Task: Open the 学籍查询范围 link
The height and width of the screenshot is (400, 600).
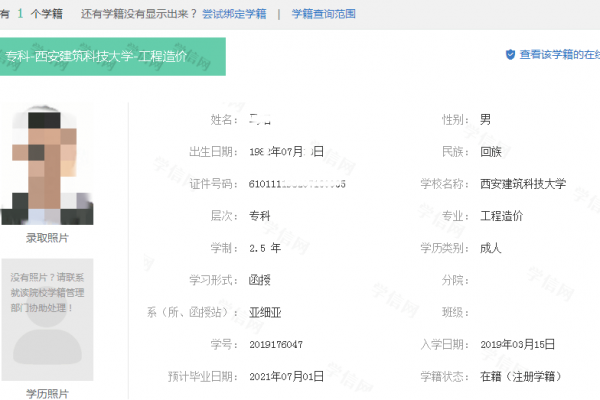Action: click(x=323, y=15)
